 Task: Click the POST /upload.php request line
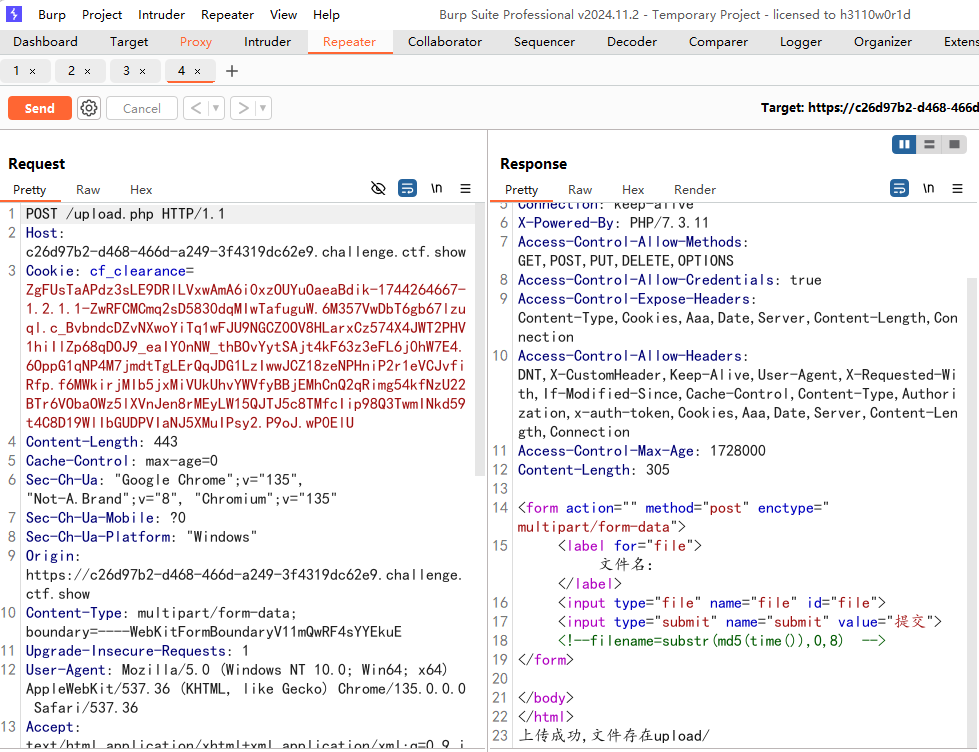tap(126, 214)
